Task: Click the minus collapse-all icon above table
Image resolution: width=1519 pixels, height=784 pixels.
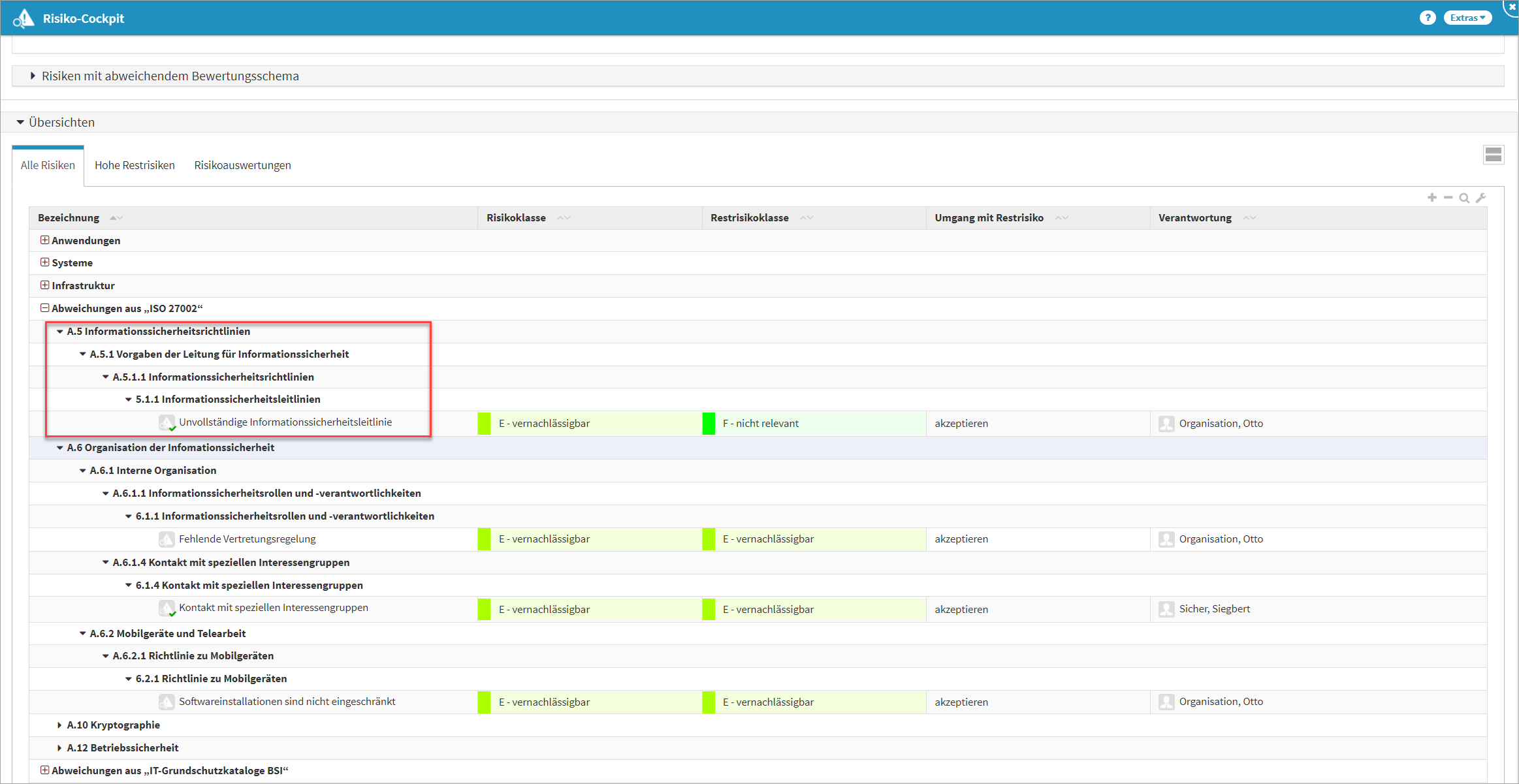Action: click(1448, 198)
